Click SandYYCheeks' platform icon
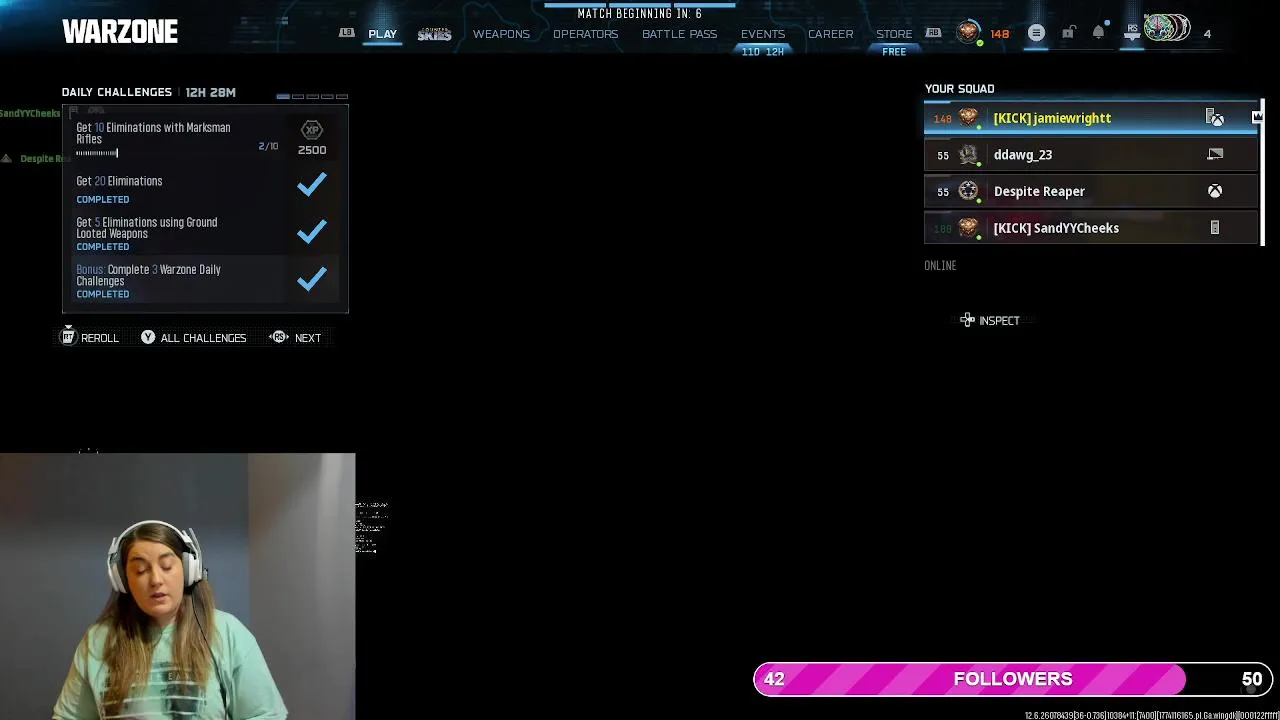The image size is (1280, 720). point(1215,228)
